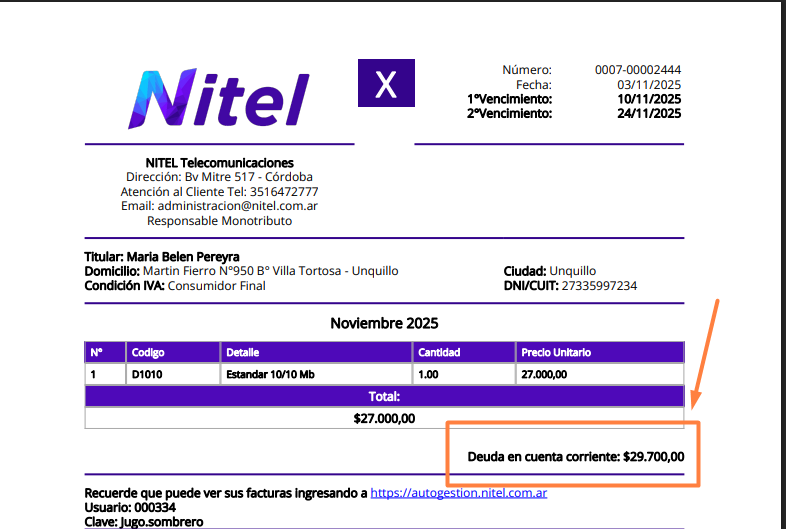Viewport: 786px width, 529px height.
Task: Click the D1010 code cell
Action: 146,374
